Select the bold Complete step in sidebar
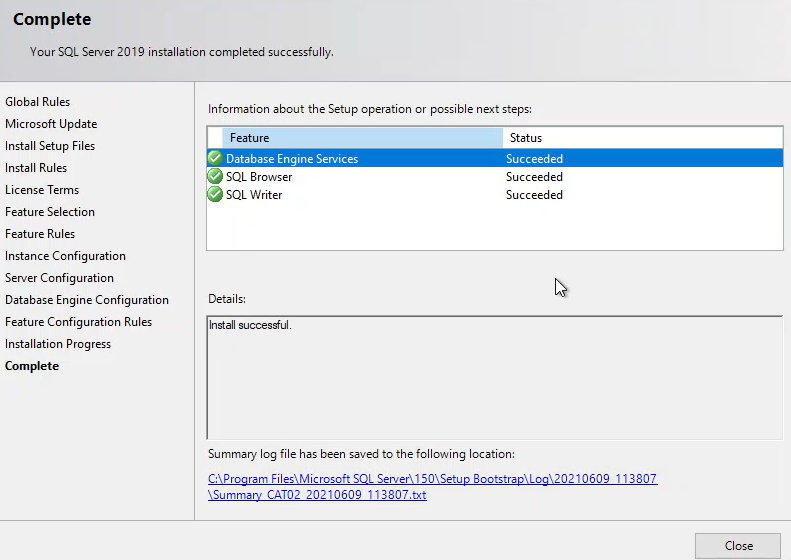 coord(32,366)
